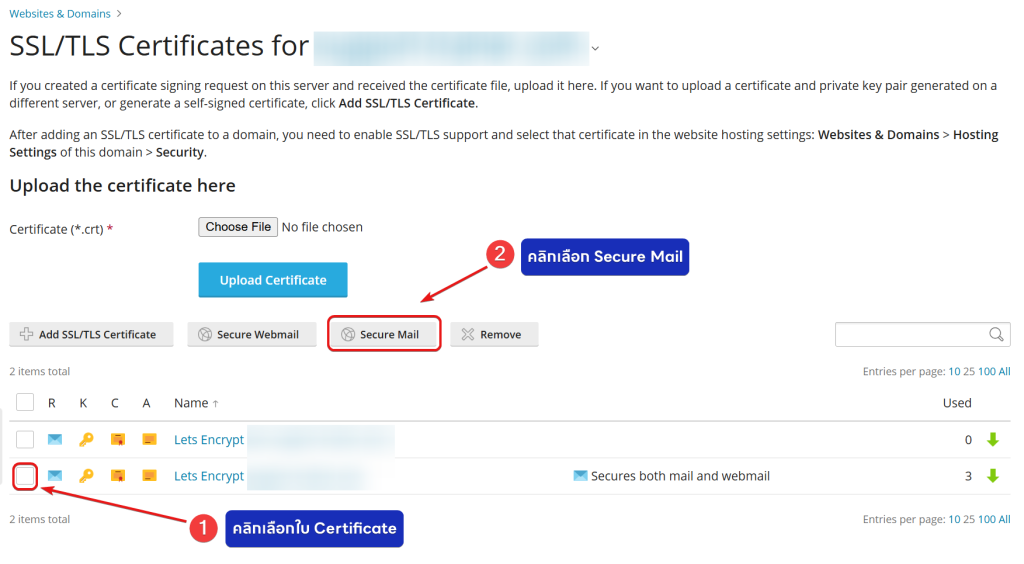The width and height of the screenshot is (1024, 564).
Task: Click the CSR request icon in first row
Action: [x=55, y=440]
